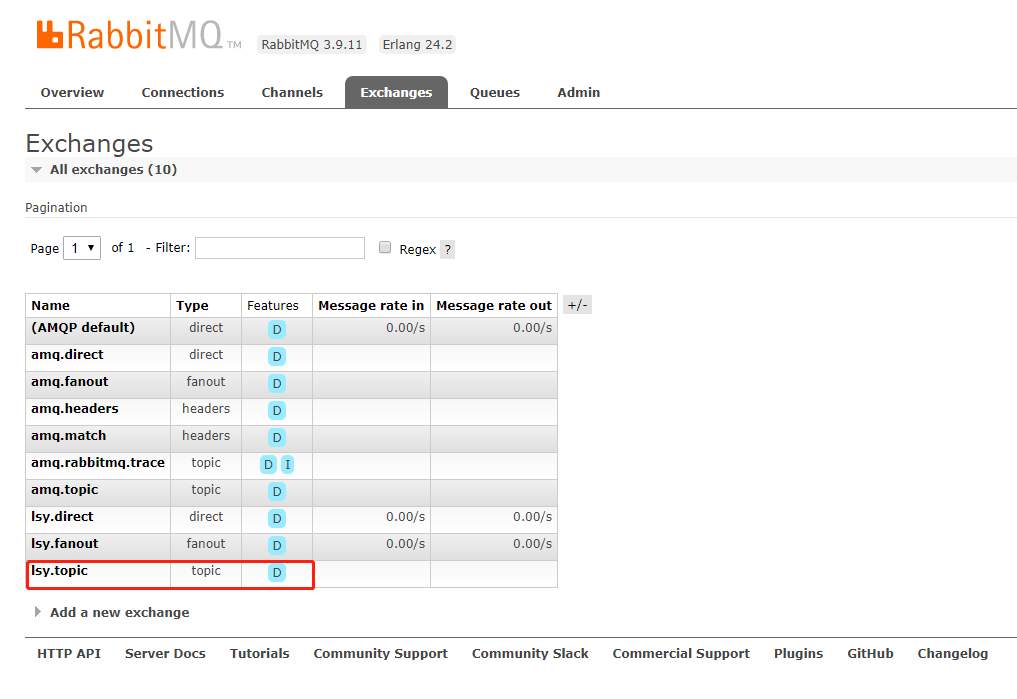The image size is (1017, 699).
Task: Open the amq.match exchange
Action: coord(68,436)
